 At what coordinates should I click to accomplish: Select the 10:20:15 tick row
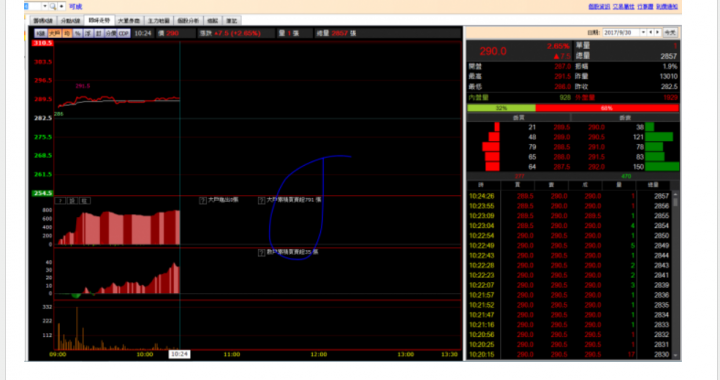(569, 354)
